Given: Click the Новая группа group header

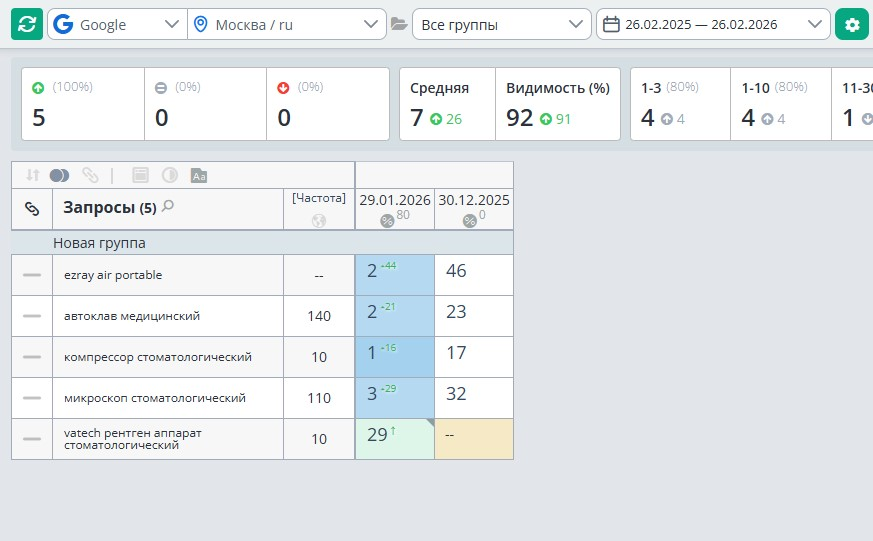Looking at the screenshot, I should tap(262, 243).
